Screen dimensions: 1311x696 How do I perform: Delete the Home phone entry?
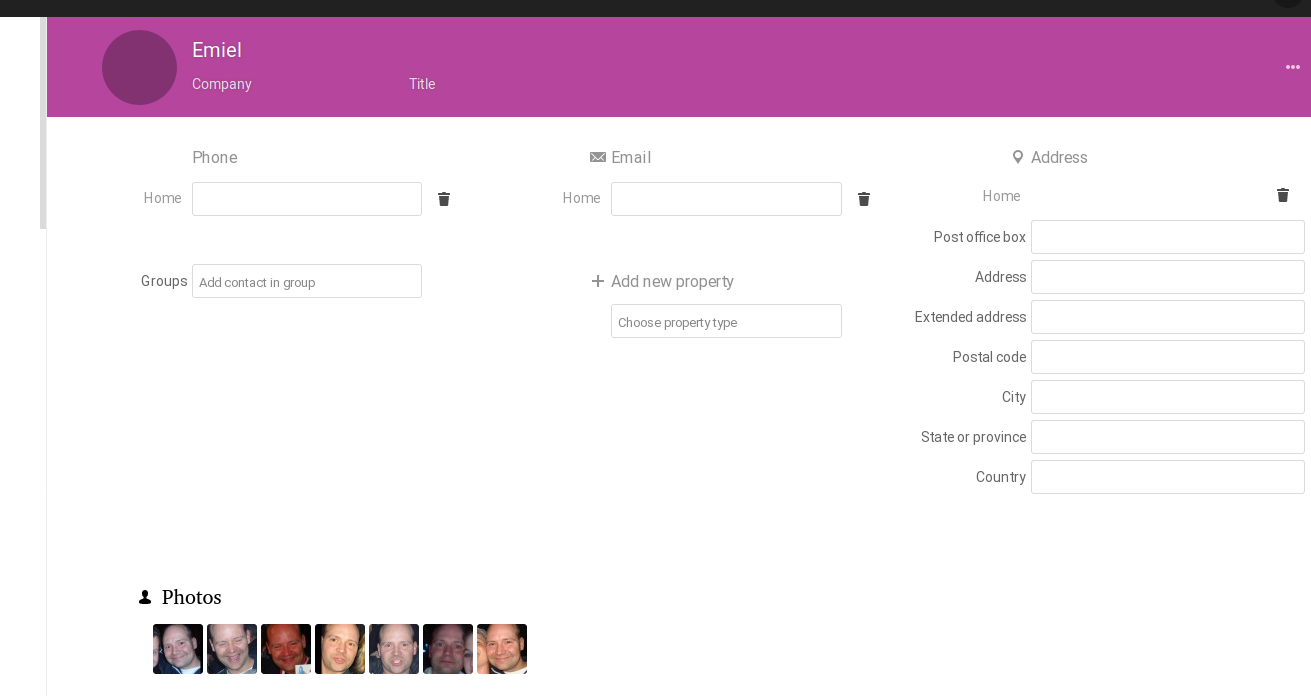point(444,199)
